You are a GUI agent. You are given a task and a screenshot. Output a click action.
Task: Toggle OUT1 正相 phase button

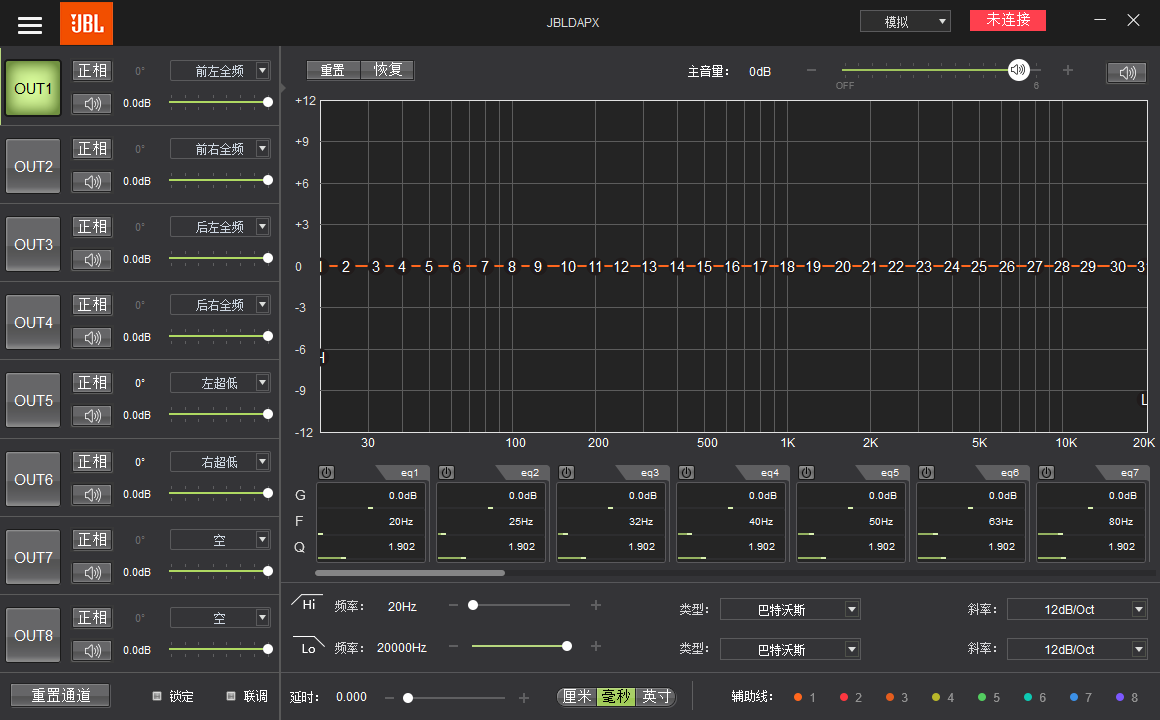(92, 70)
